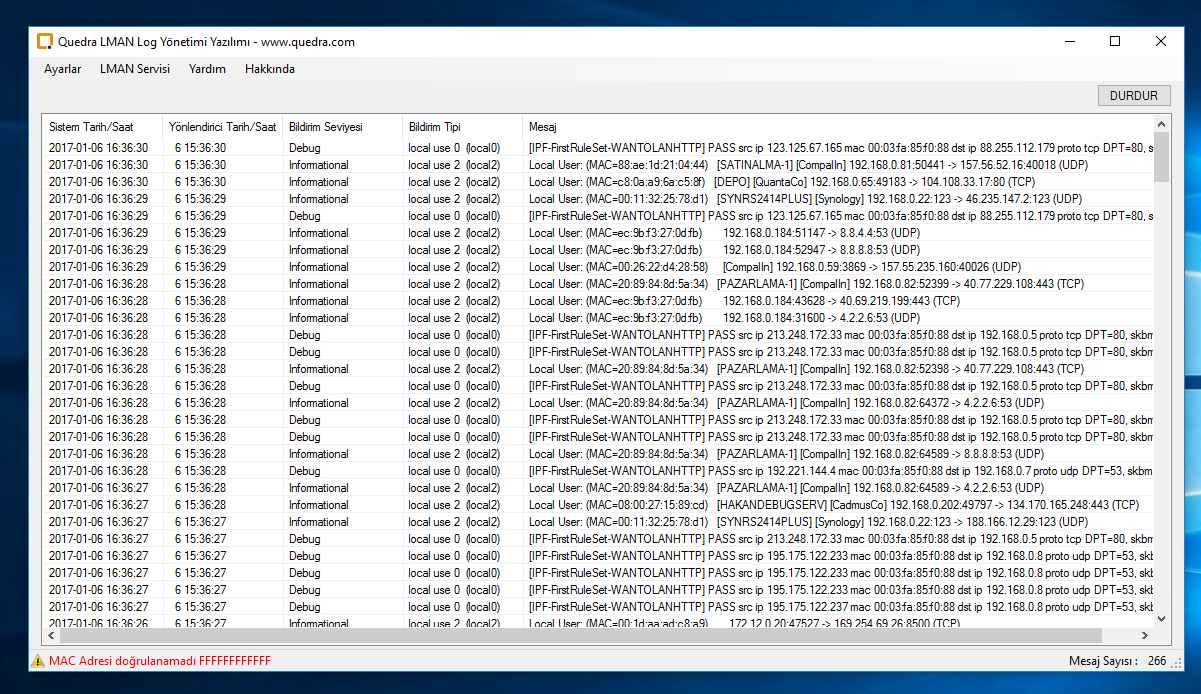Click the horizontal scrollbar right arrow
This screenshot has width=1201, height=694.
click(x=1145, y=635)
